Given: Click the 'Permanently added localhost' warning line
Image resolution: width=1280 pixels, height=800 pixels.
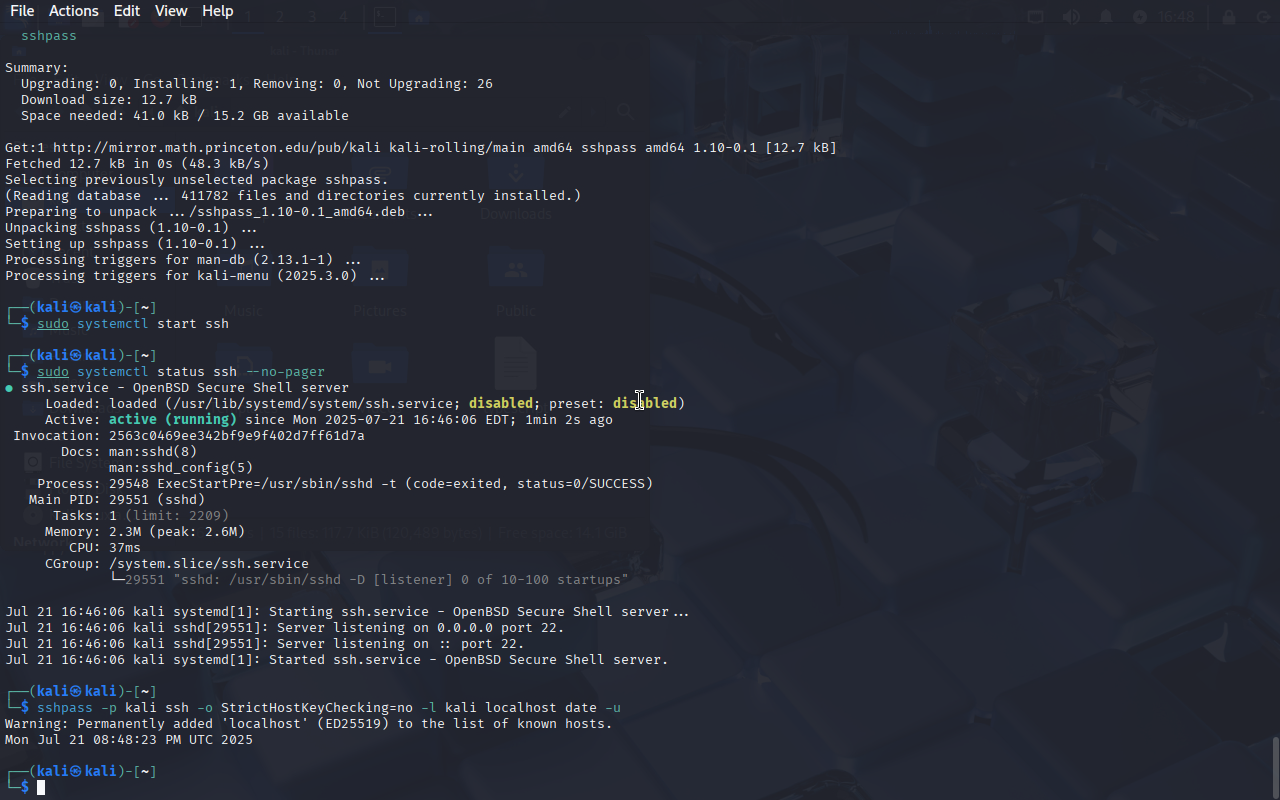Looking at the screenshot, I should [309, 724].
